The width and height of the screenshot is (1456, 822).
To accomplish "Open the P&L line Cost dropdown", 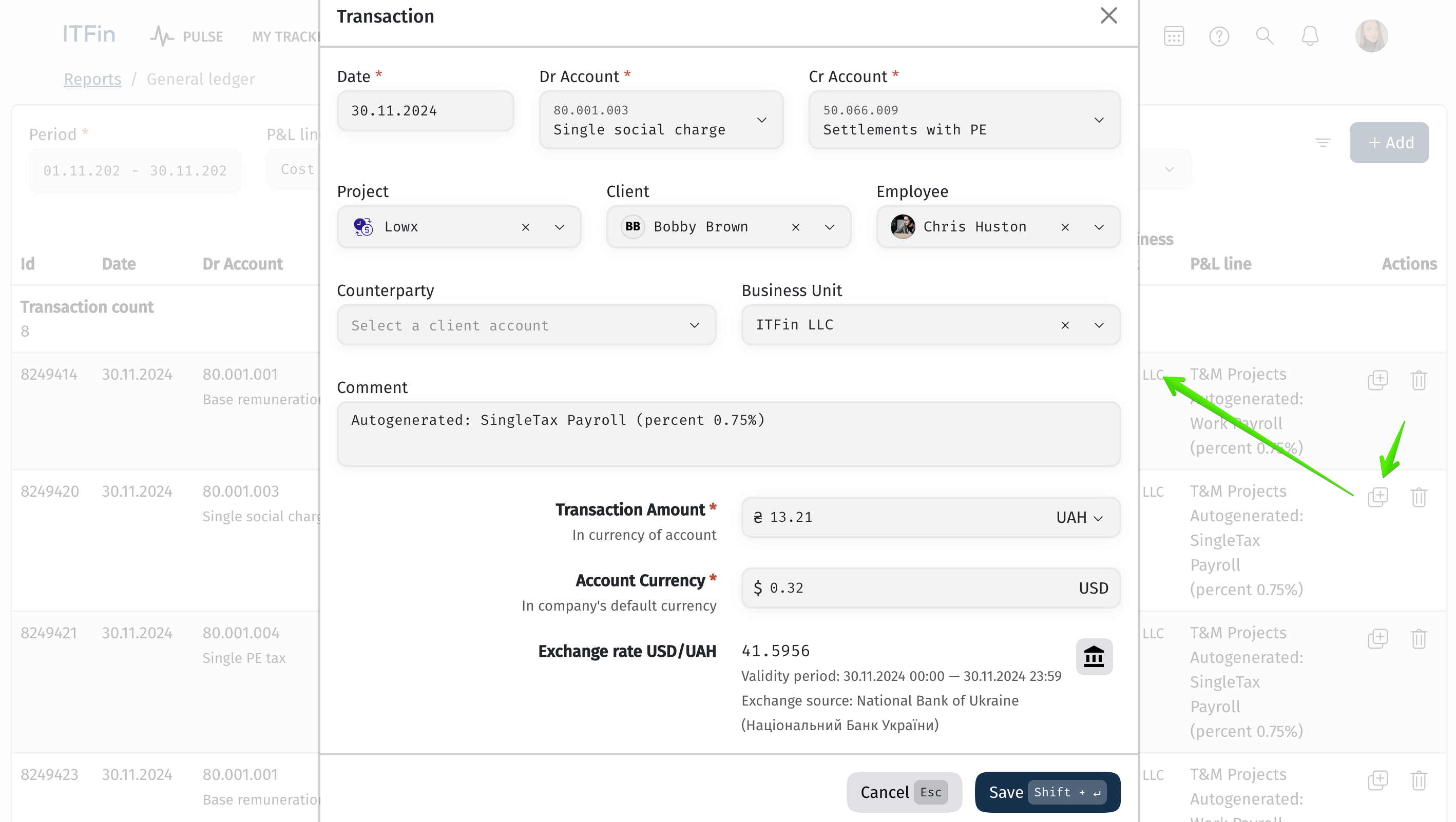I will coord(294,169).
